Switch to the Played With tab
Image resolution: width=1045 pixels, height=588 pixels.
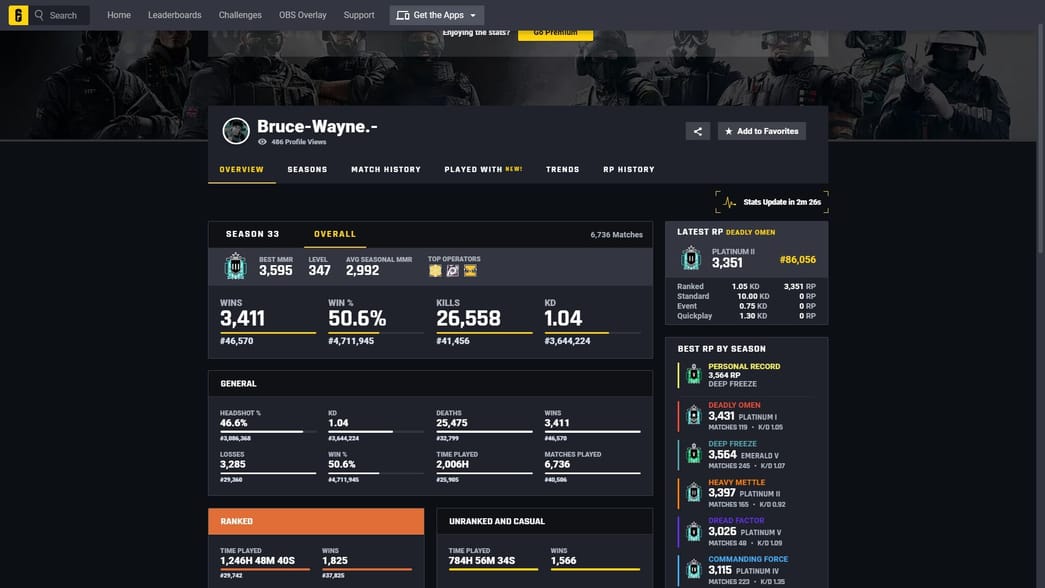(x=472, y=169)
